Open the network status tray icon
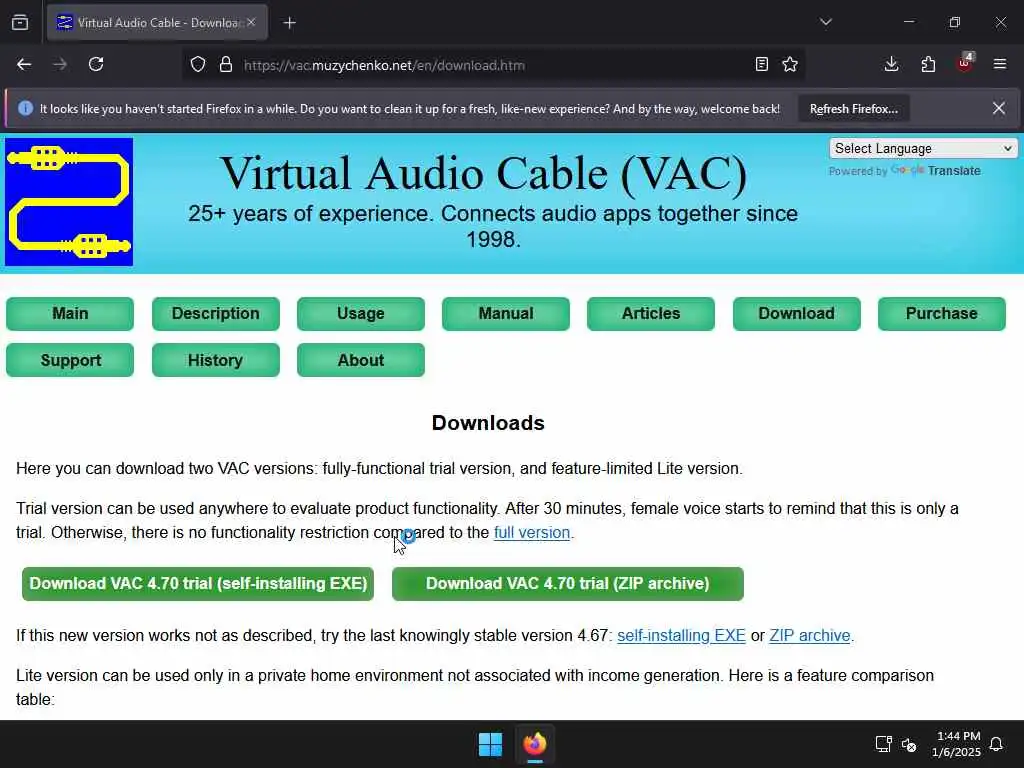1024x768 pixels. tap(883, 744)
